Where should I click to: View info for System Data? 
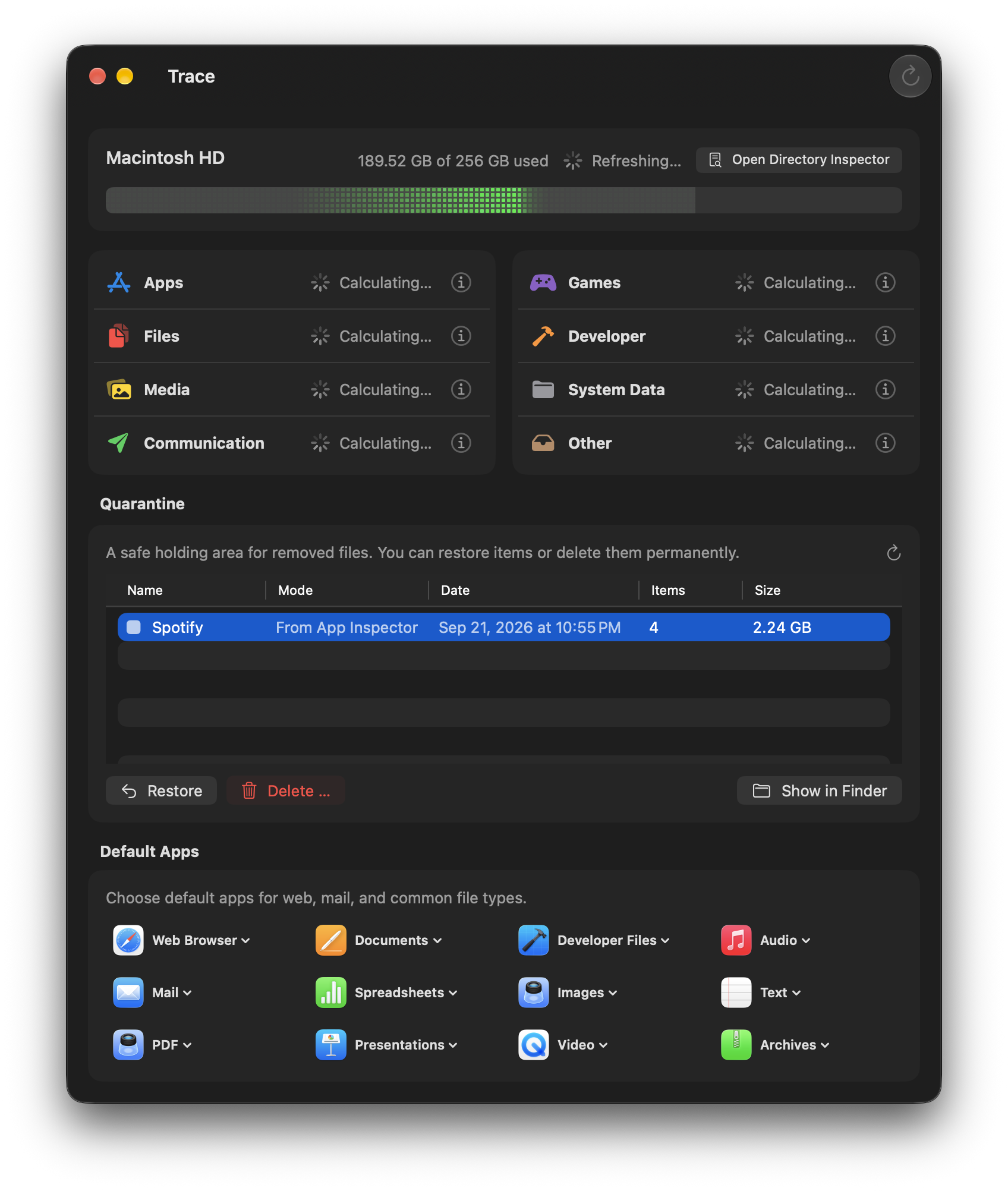click(x=885, y=389)
